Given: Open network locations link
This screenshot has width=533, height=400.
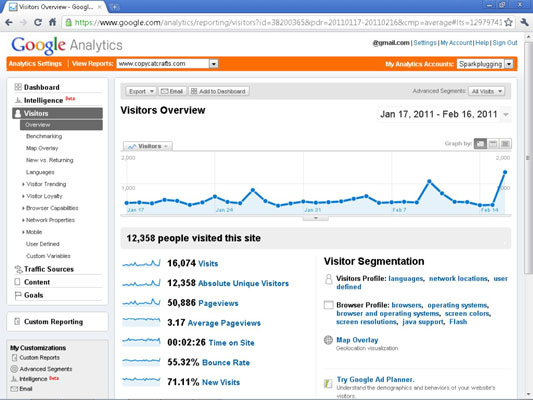Looking at the screenshot, I should (458, 279).
